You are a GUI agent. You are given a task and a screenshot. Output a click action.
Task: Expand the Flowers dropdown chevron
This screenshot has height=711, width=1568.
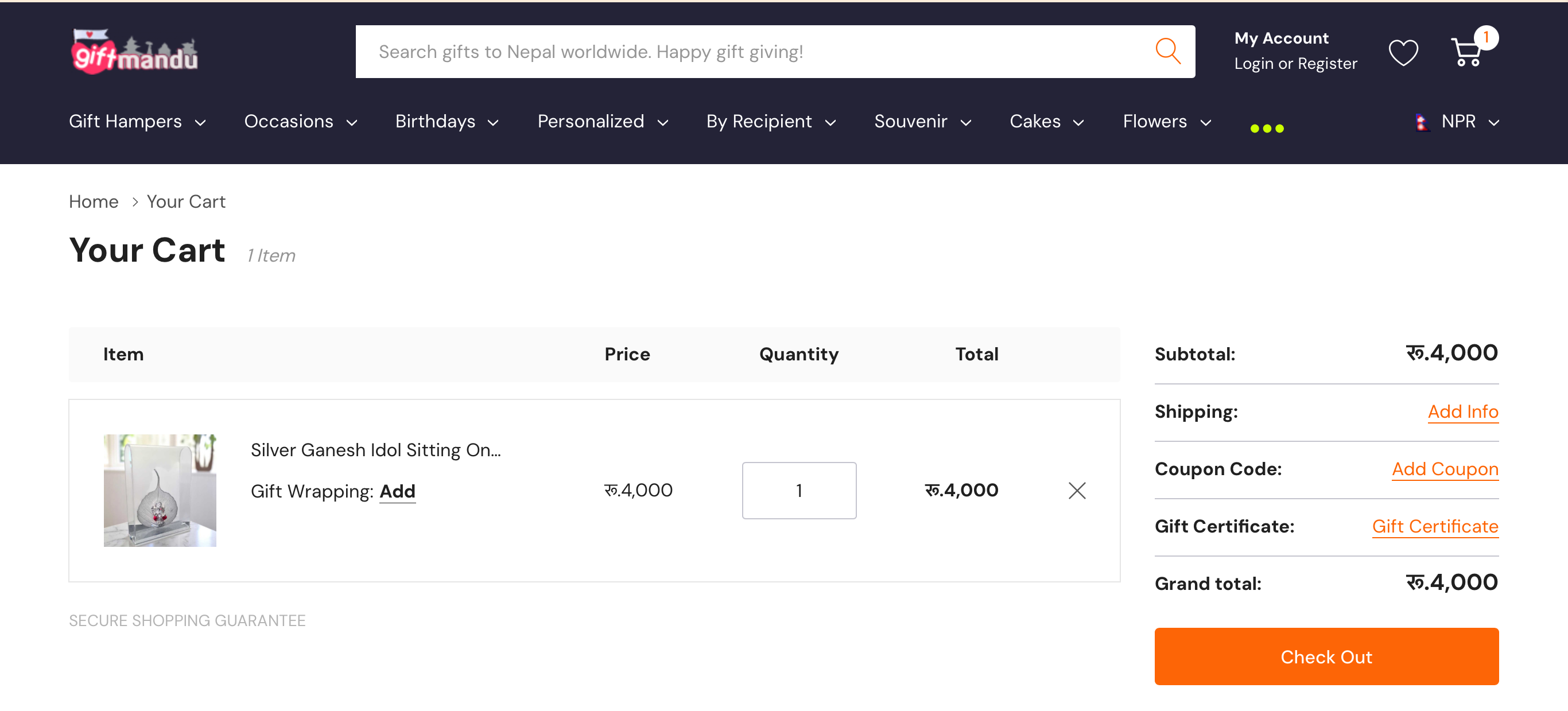(1205, 123)
